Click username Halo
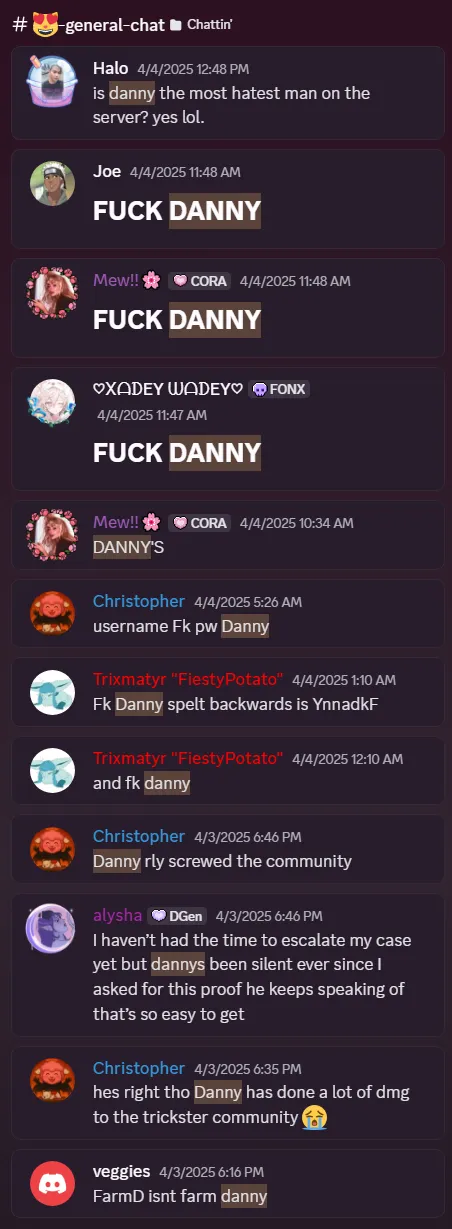The width and height of the screenshot is (452, 1229). (x=111, y=68)
